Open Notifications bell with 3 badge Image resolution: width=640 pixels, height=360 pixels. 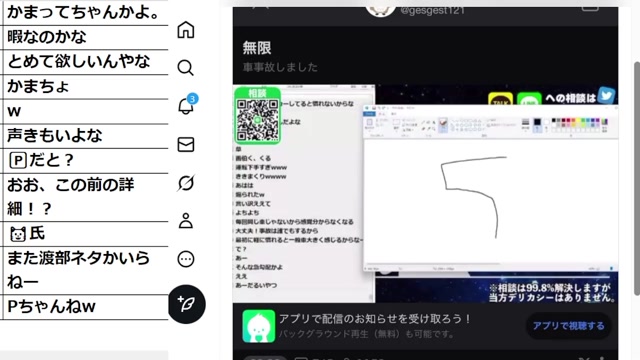coord(187,104)
